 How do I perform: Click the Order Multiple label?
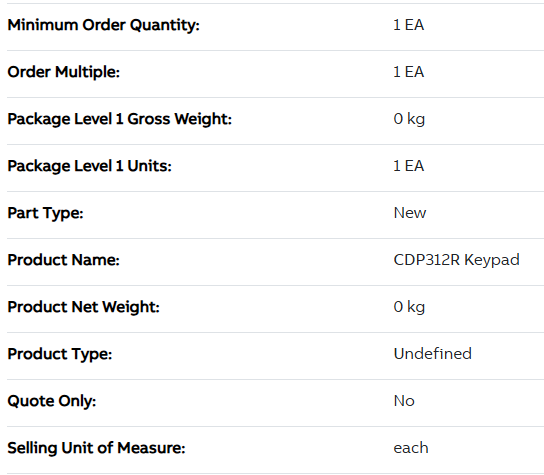(63, 72)
